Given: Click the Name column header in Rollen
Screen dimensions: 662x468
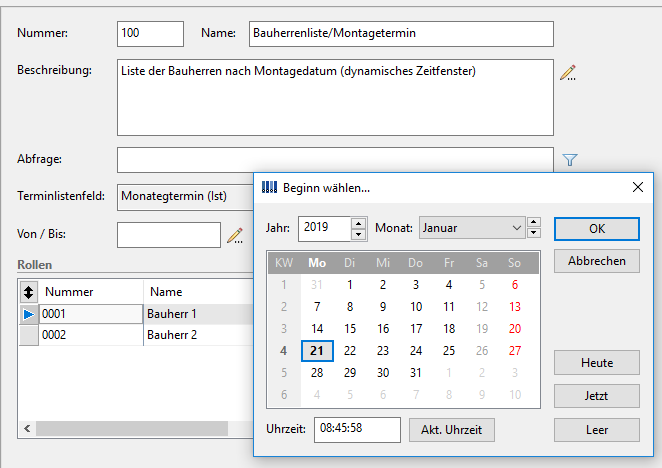Looking at the screenshot, I should pyautogui.click(x=198, y=292).
